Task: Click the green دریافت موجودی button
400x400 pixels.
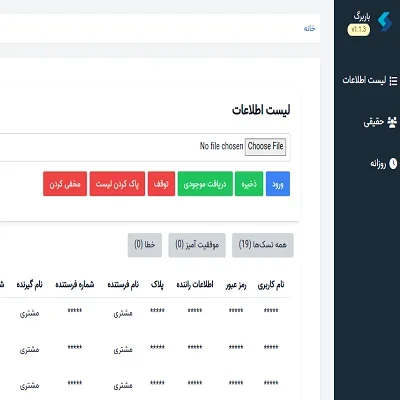Action: coord(205,184)
